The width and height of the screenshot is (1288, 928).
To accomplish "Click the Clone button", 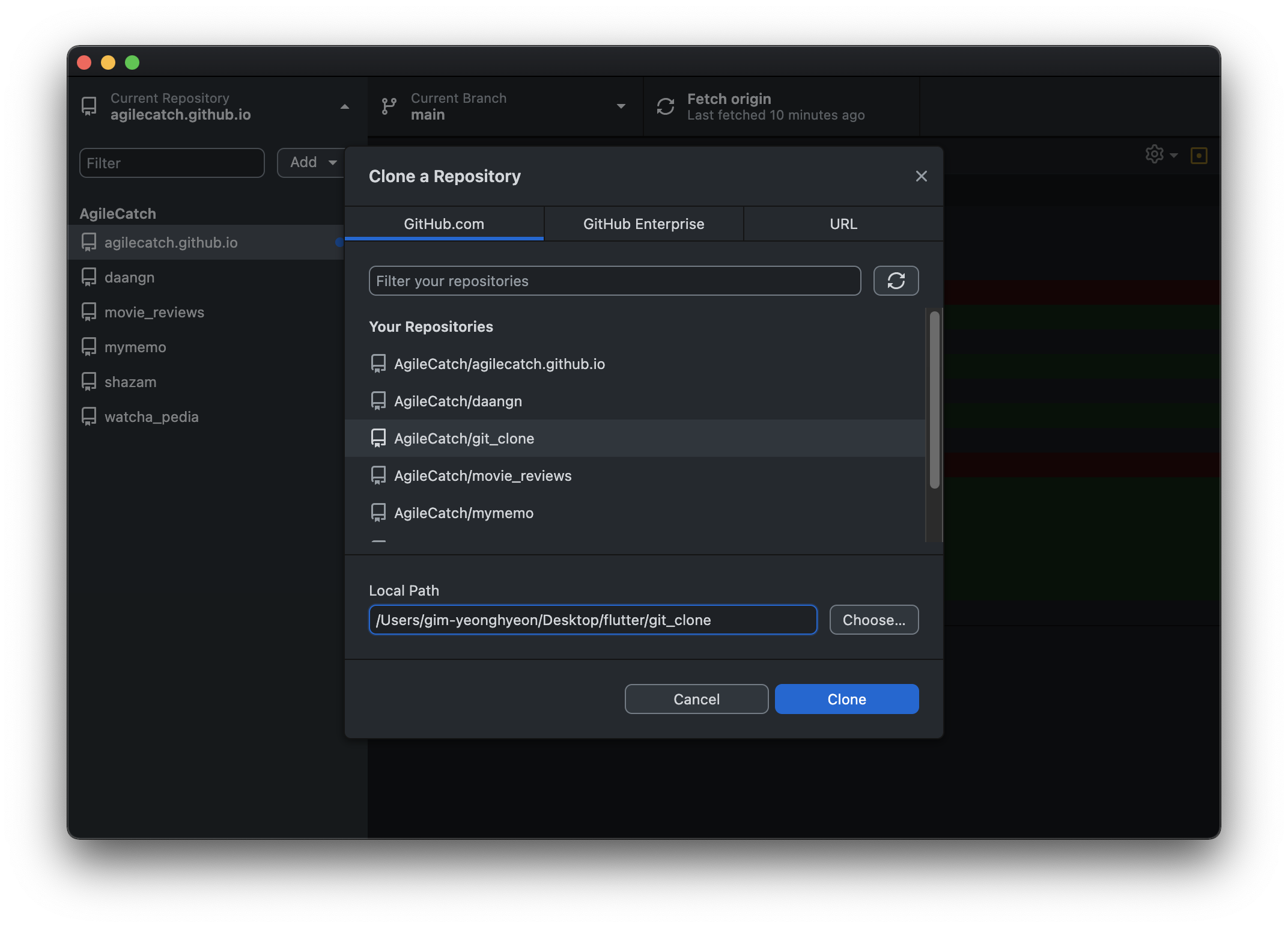I will (x=846, y=699).
